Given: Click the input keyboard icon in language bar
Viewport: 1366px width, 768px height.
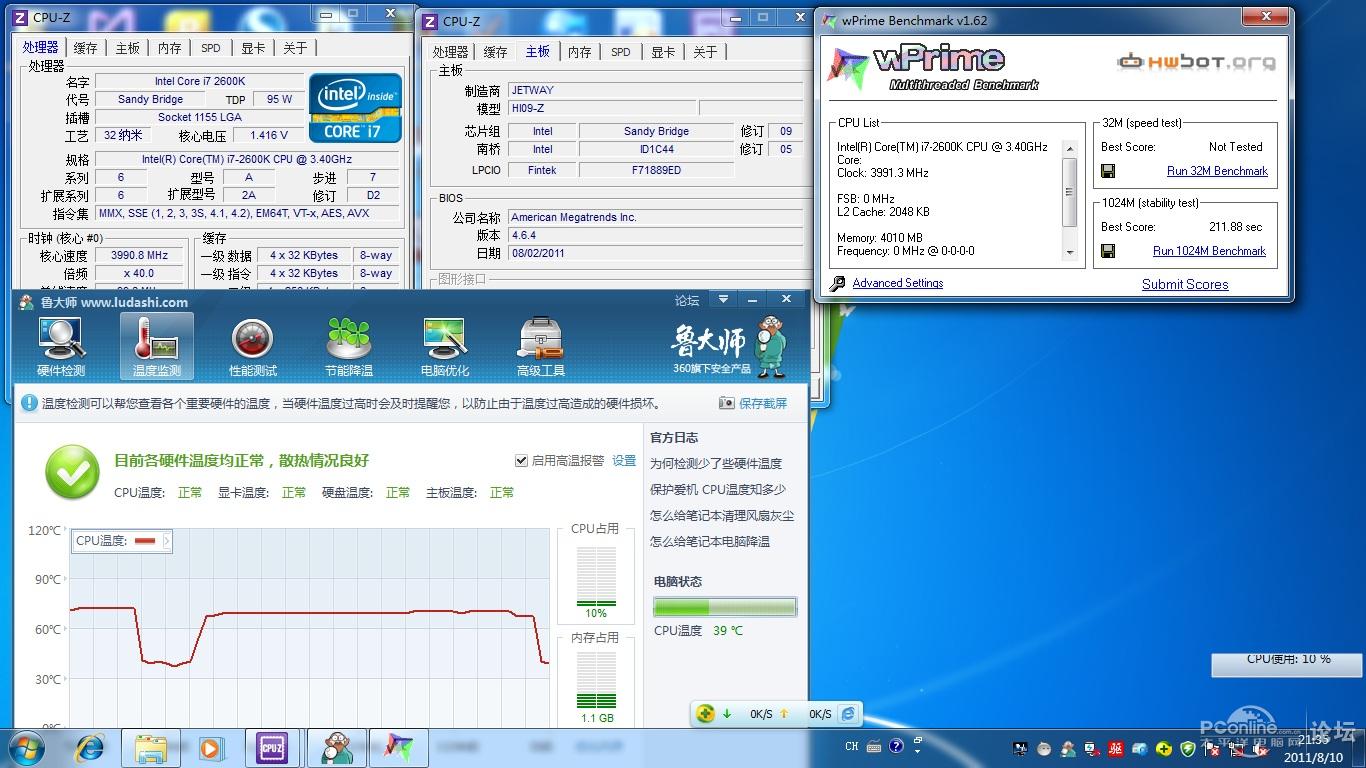Looking at the screenshot, I should 874,745.
